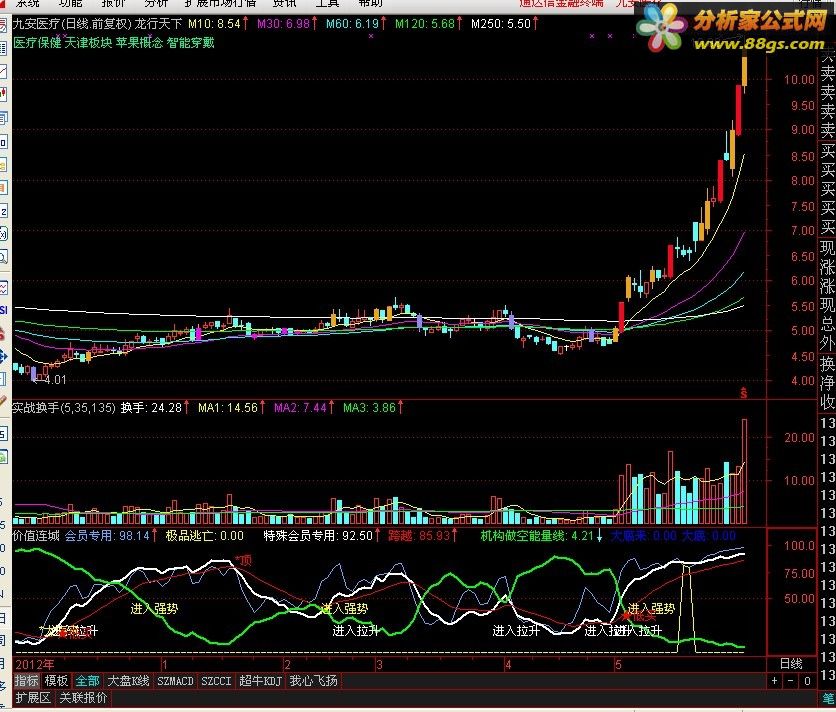Click the wavy-line chart icon in left toolbar
836x712 pixels.
point(3,288)
